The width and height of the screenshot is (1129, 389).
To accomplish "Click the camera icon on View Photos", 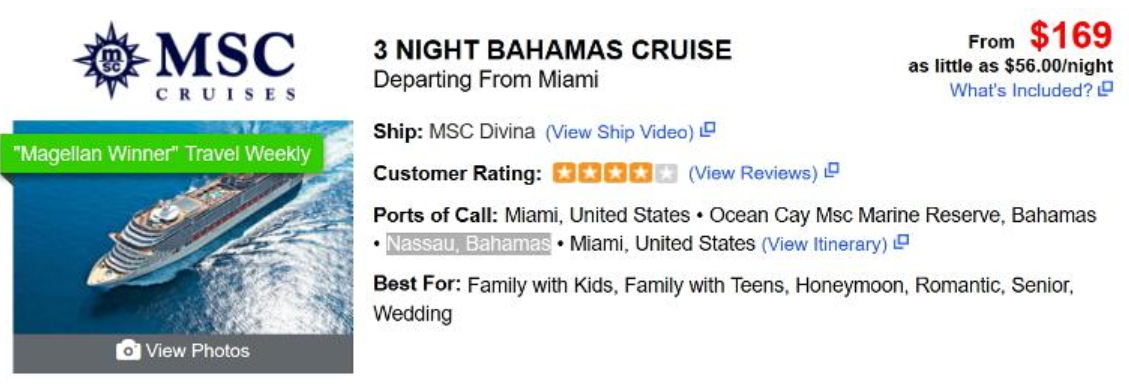I will coord(127,351).
